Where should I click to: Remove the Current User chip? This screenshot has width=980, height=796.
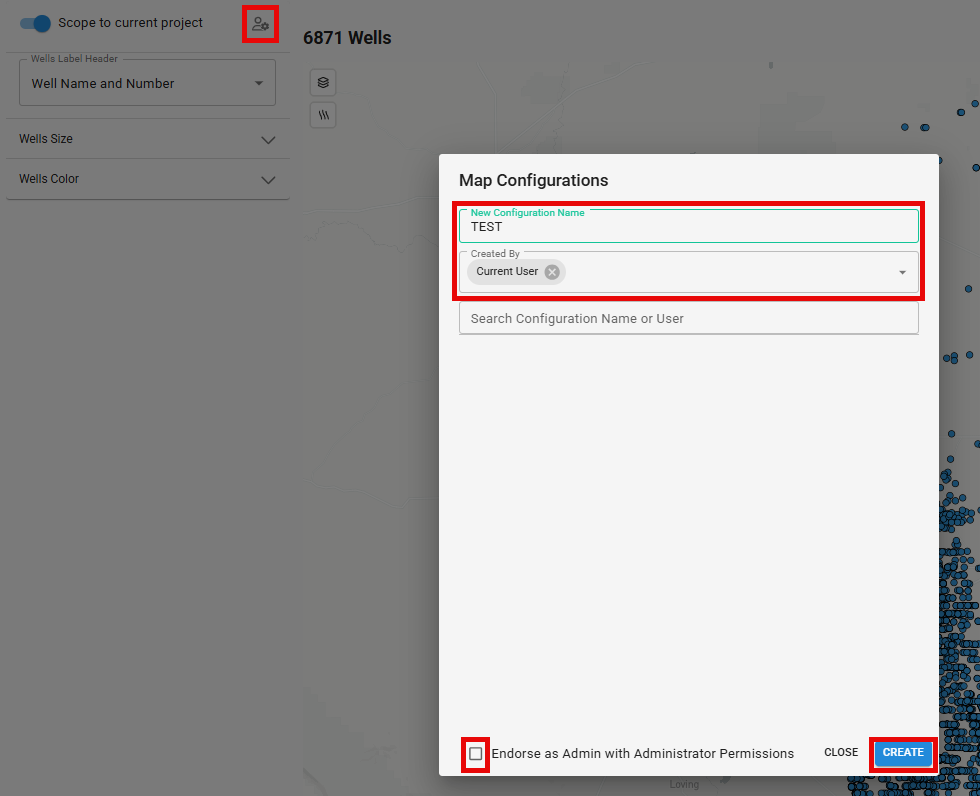(552, 272)
